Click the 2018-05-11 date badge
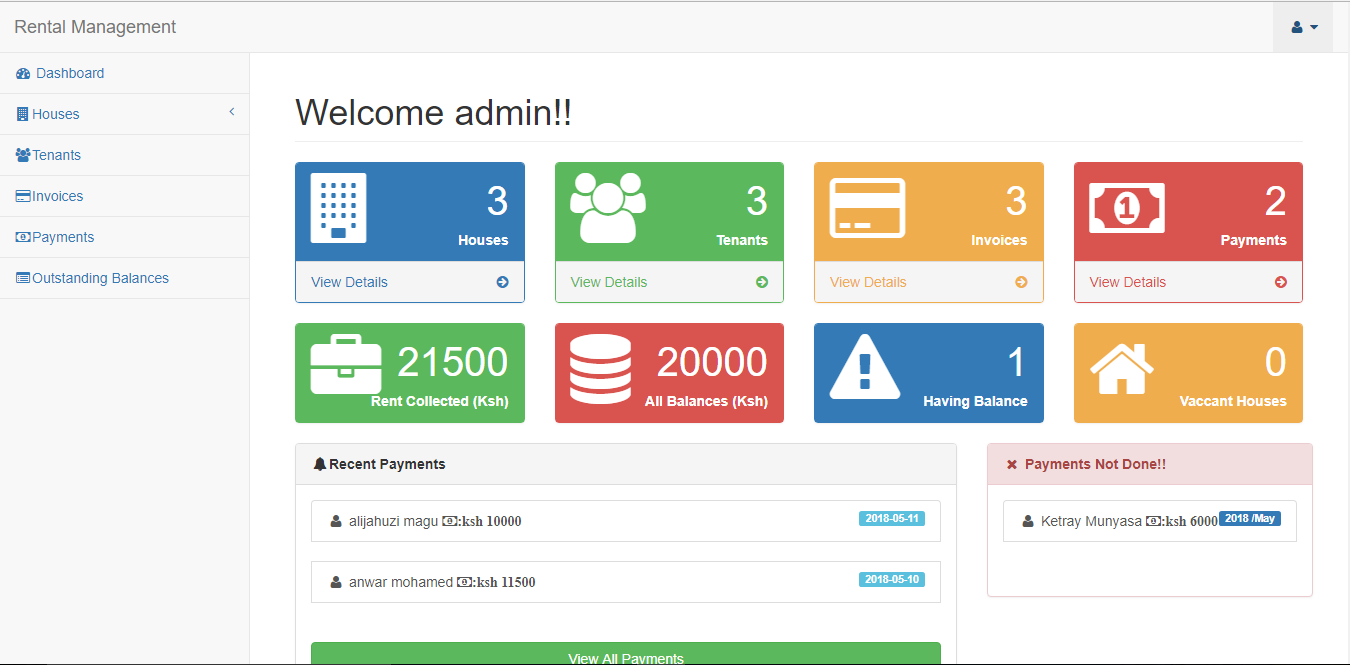The image size is (1350, 665). pos(892,519)
